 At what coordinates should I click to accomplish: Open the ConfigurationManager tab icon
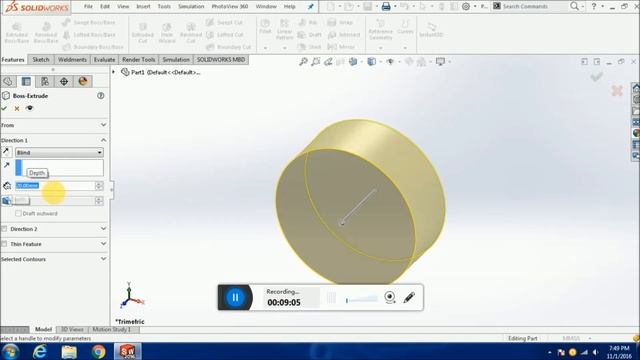45,81
